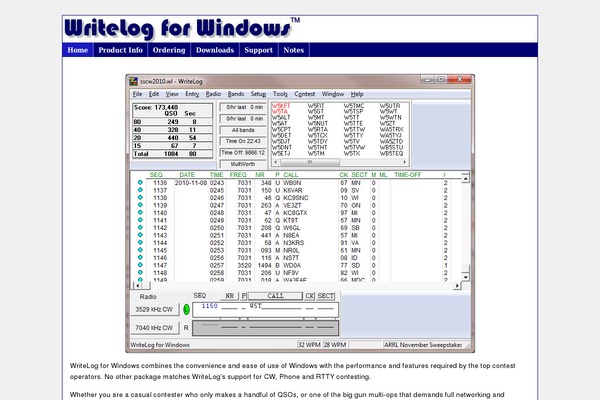Click the WriteLog app icon in title bar
Screen dimensions: 600x400
133,81
